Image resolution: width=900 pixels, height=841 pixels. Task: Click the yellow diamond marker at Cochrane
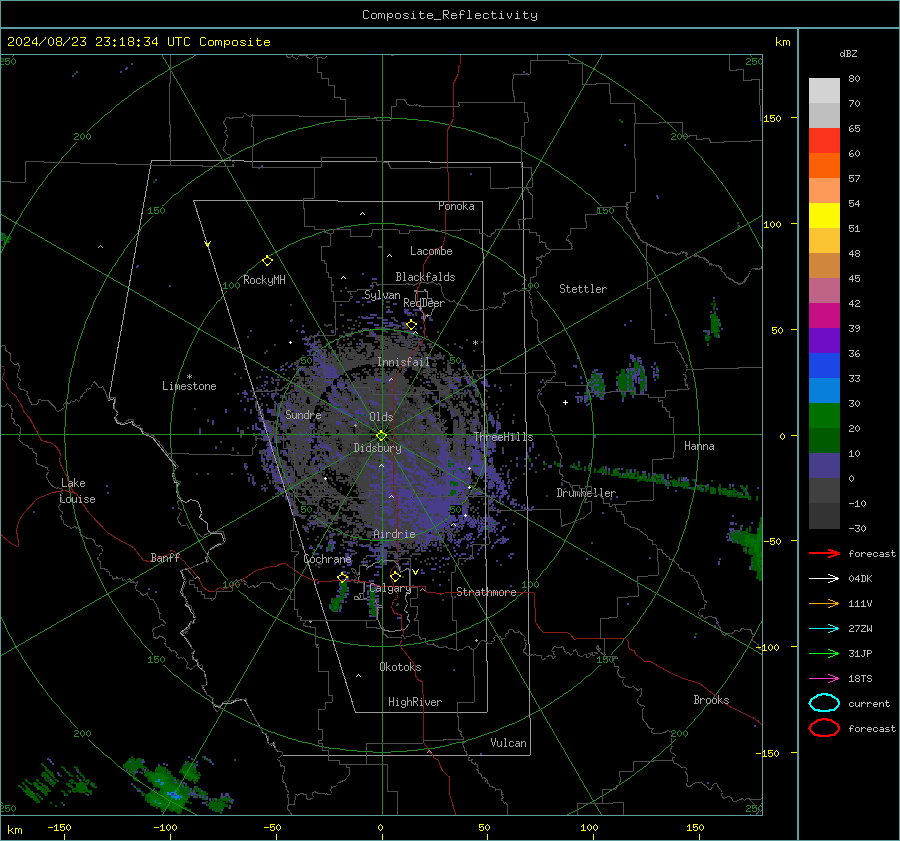pyautogui.click(x=343, y=577)
